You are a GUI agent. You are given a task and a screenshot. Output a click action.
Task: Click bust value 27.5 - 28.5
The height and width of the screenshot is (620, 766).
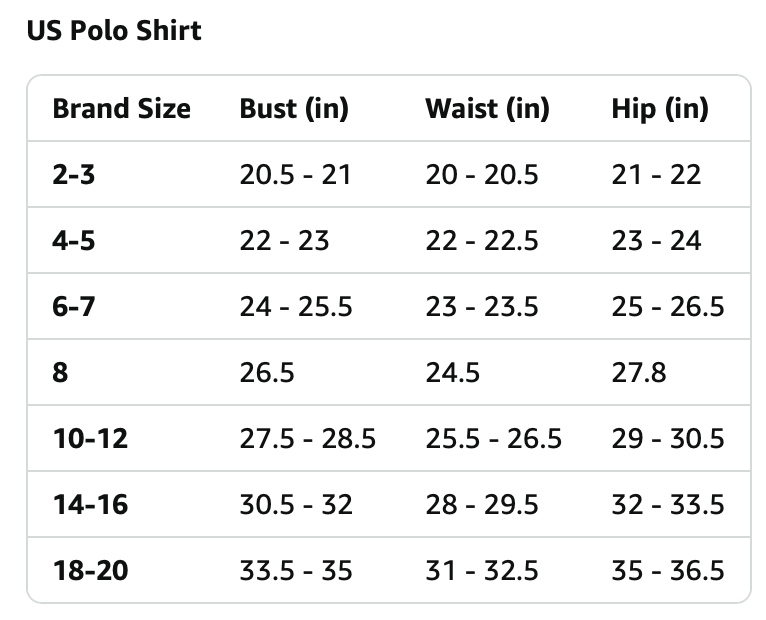pyautogui.click(x=307, y=438)
